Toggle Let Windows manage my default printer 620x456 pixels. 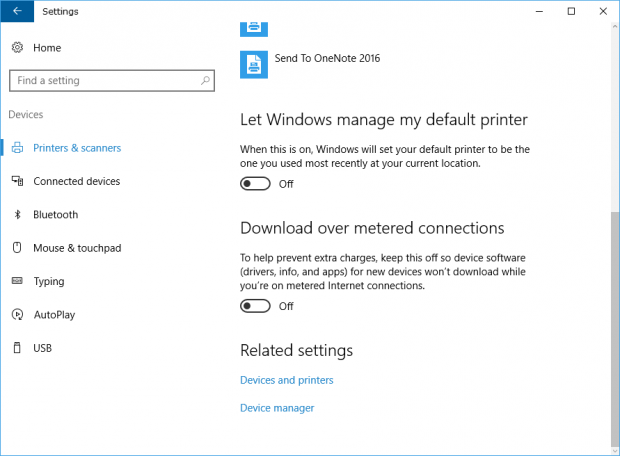pos(255,184)
